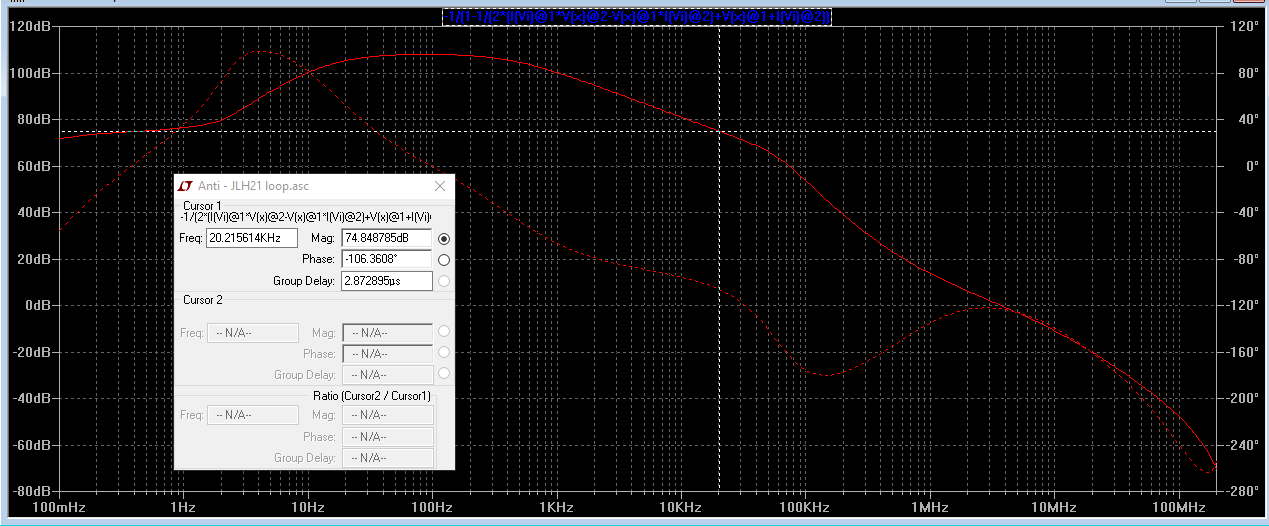Select the Cursor 1 Mag radio button

(444, 239)
